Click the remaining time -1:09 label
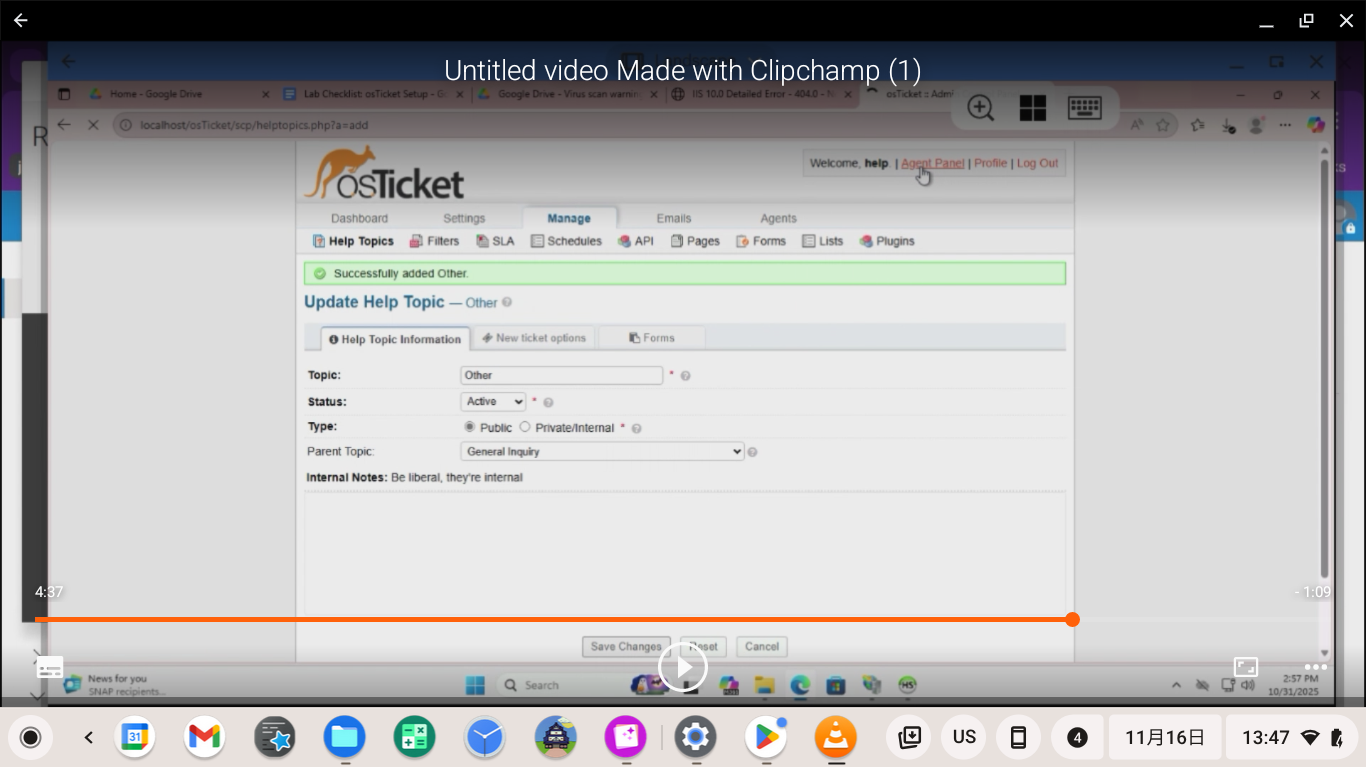Image resolution: width=1366 pixels, height=767 pixels. (x=1313, y=592)
